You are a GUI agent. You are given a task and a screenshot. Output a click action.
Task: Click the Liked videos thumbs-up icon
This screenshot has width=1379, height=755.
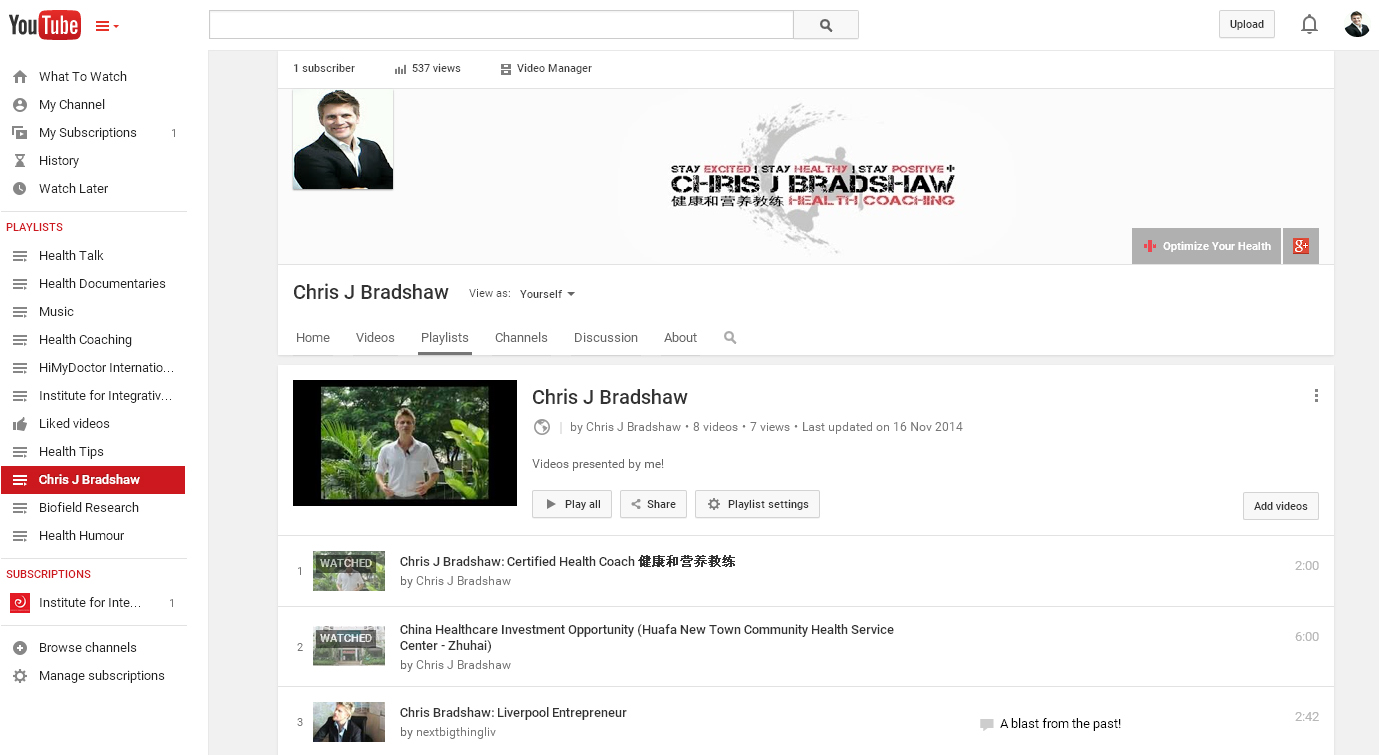20,423
